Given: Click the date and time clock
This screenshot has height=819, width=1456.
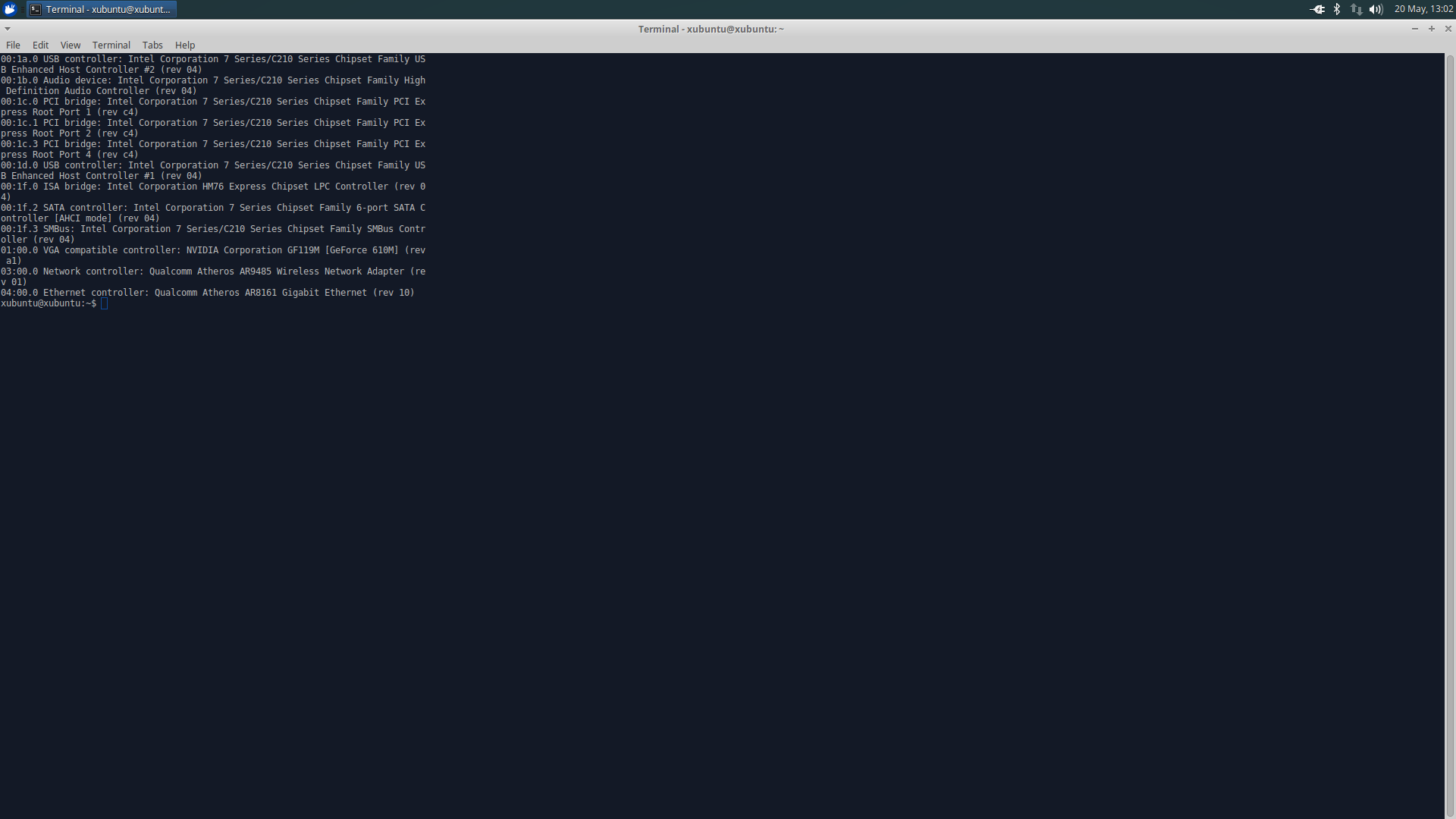Looking at the screenshot, I should click(x=1423, y=9).
